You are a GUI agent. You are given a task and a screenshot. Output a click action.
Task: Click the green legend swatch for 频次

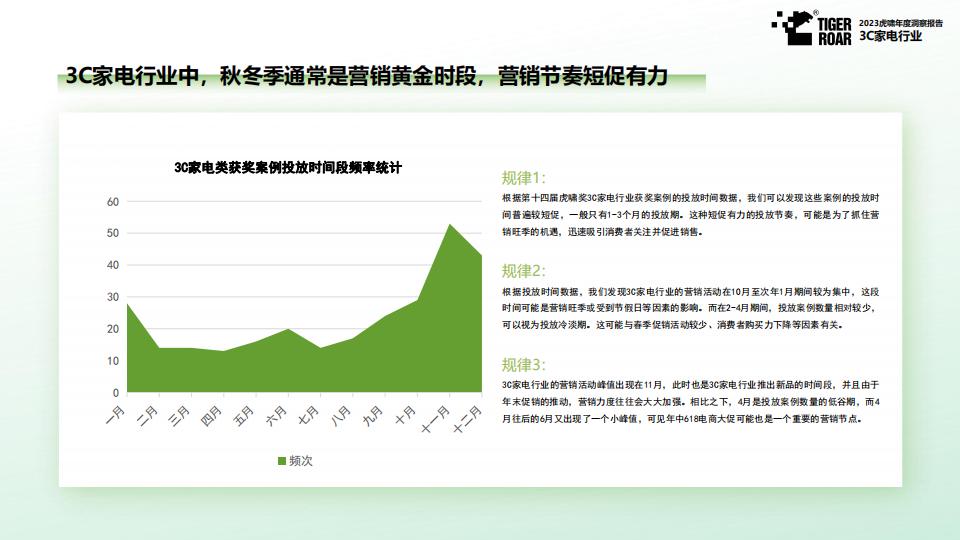tap(282, 461)
